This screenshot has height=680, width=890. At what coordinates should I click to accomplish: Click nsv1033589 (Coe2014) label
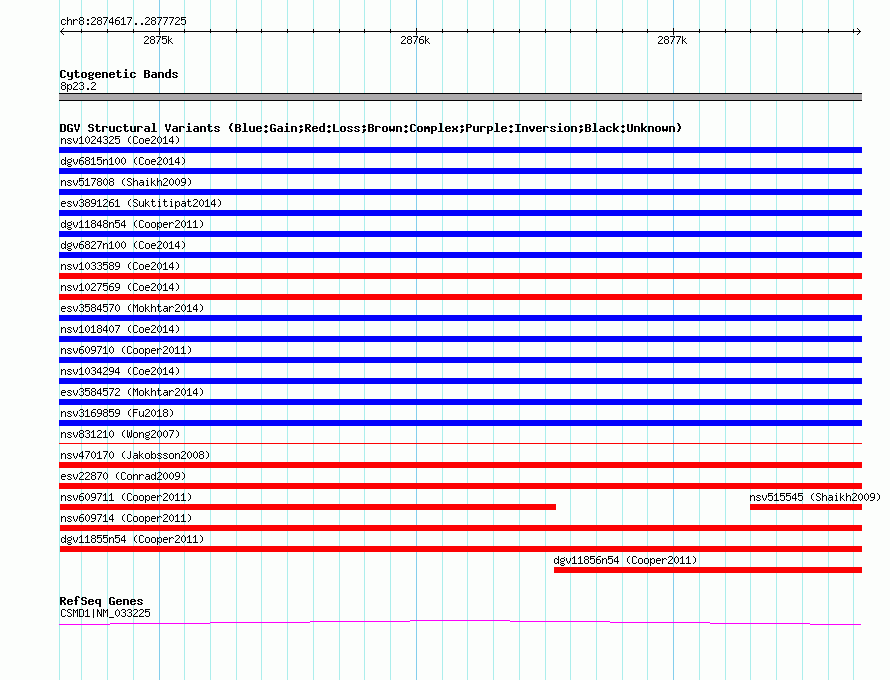(x=120, y=266)
